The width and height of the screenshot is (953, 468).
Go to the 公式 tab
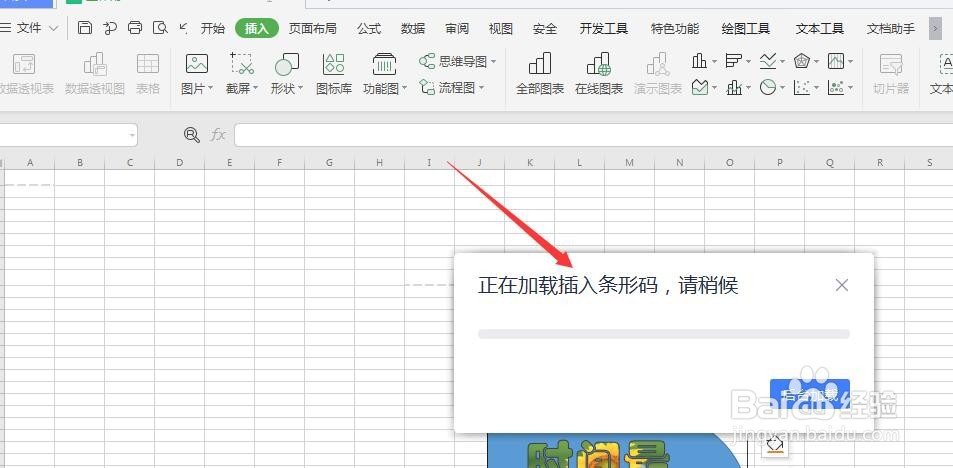coord(369,28)
